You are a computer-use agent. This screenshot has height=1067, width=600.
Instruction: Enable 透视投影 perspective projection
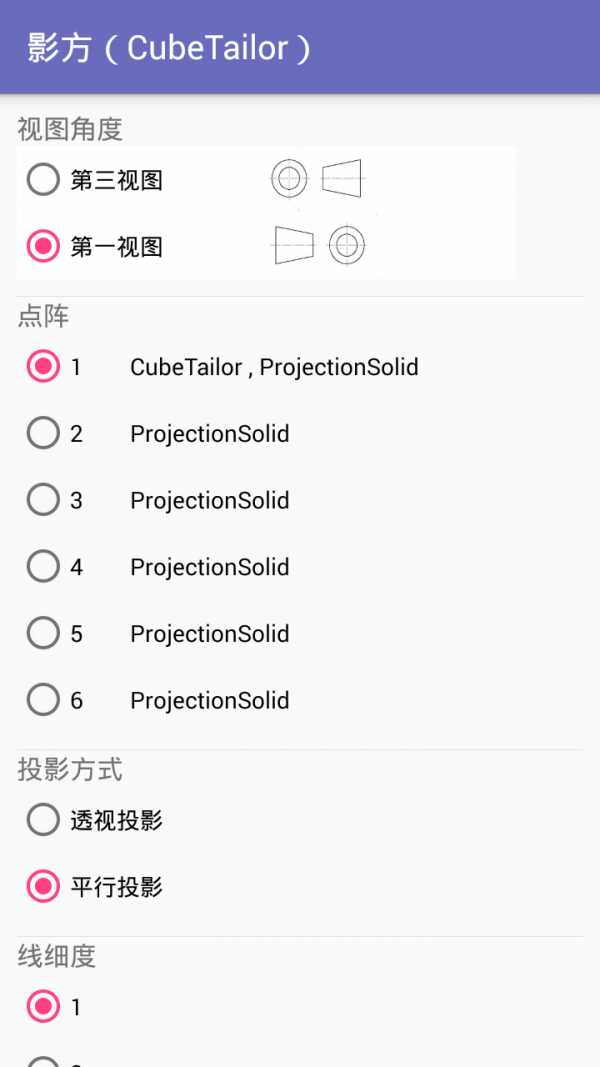[x=43, y=819]
